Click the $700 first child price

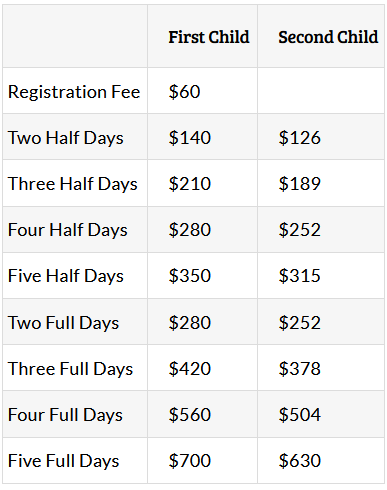tap(190, 460)
